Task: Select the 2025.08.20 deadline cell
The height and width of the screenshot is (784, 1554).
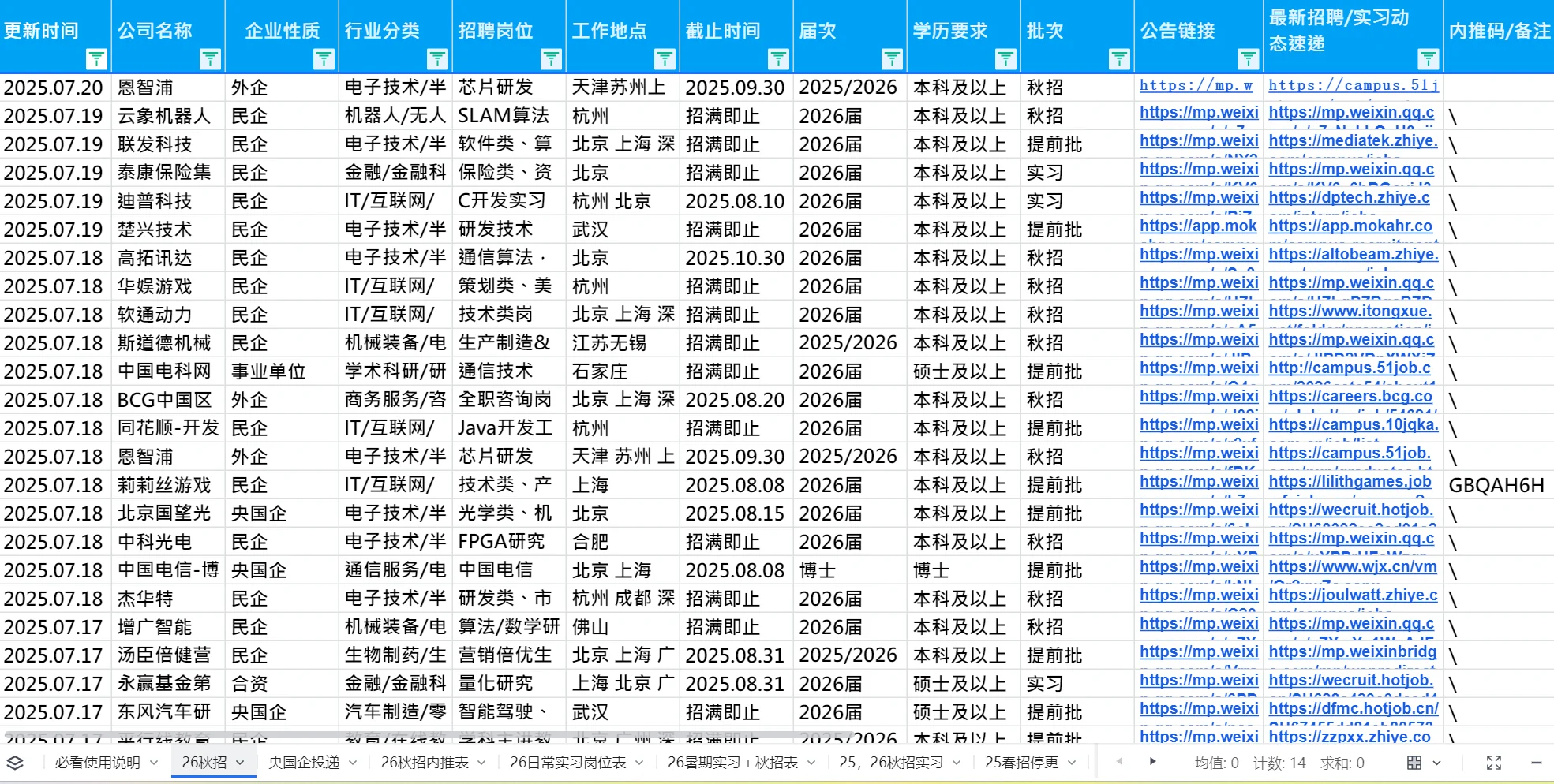Action: point(736,400)
